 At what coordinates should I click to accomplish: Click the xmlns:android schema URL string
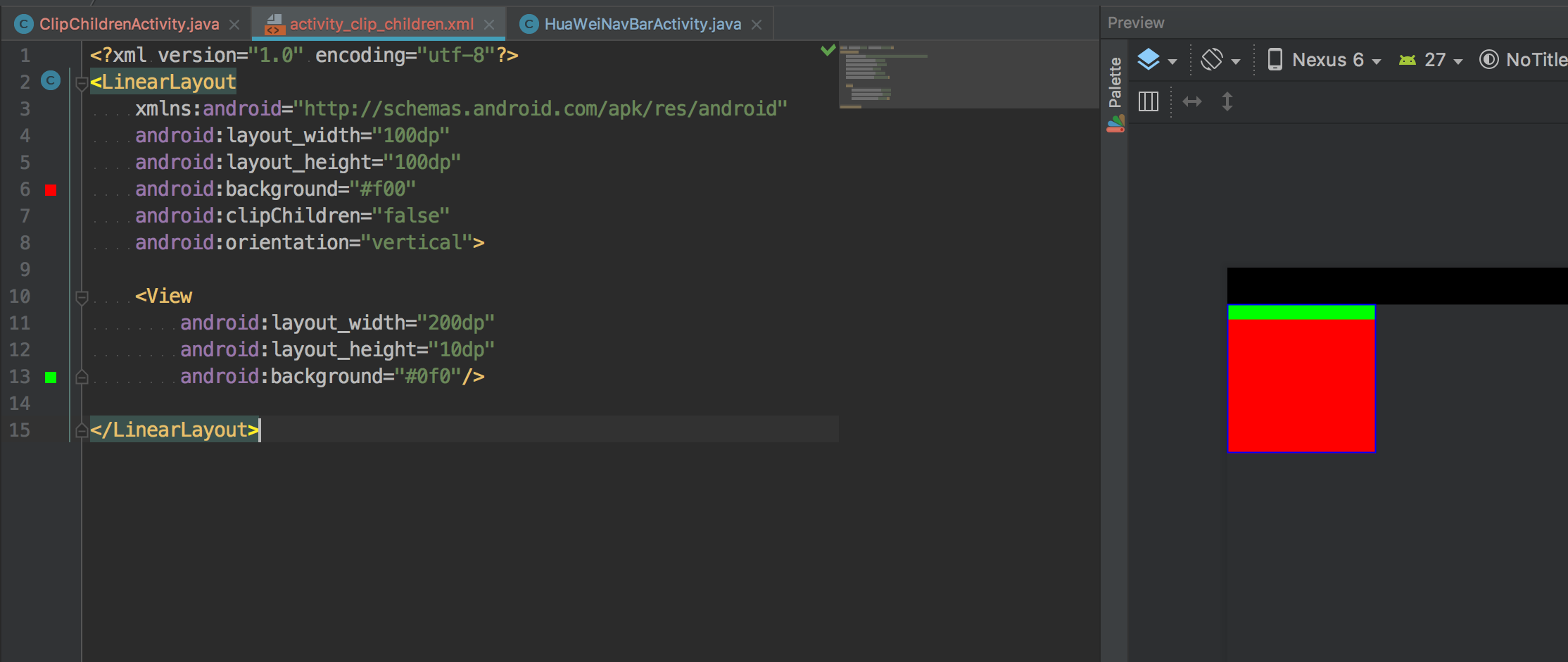[540, 108]
